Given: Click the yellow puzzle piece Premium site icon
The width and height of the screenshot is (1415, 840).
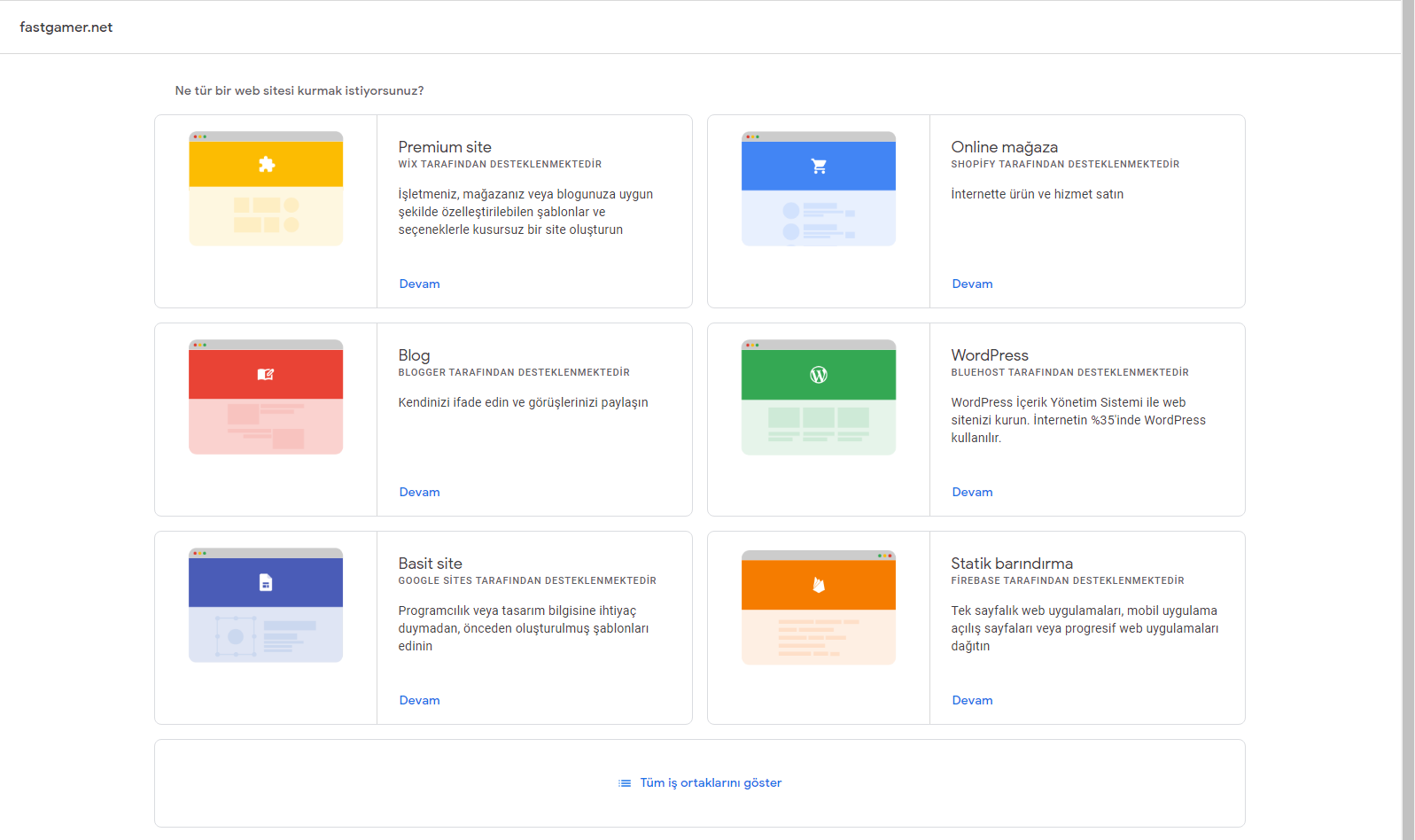Looking at the screenshot, I should 266,164.
